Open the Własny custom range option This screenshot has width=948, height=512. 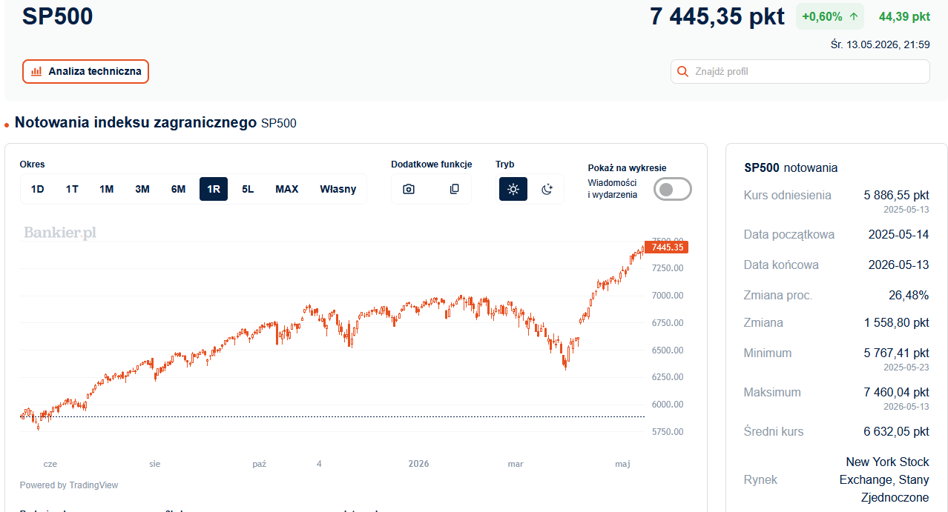click(x=338, y=189)
